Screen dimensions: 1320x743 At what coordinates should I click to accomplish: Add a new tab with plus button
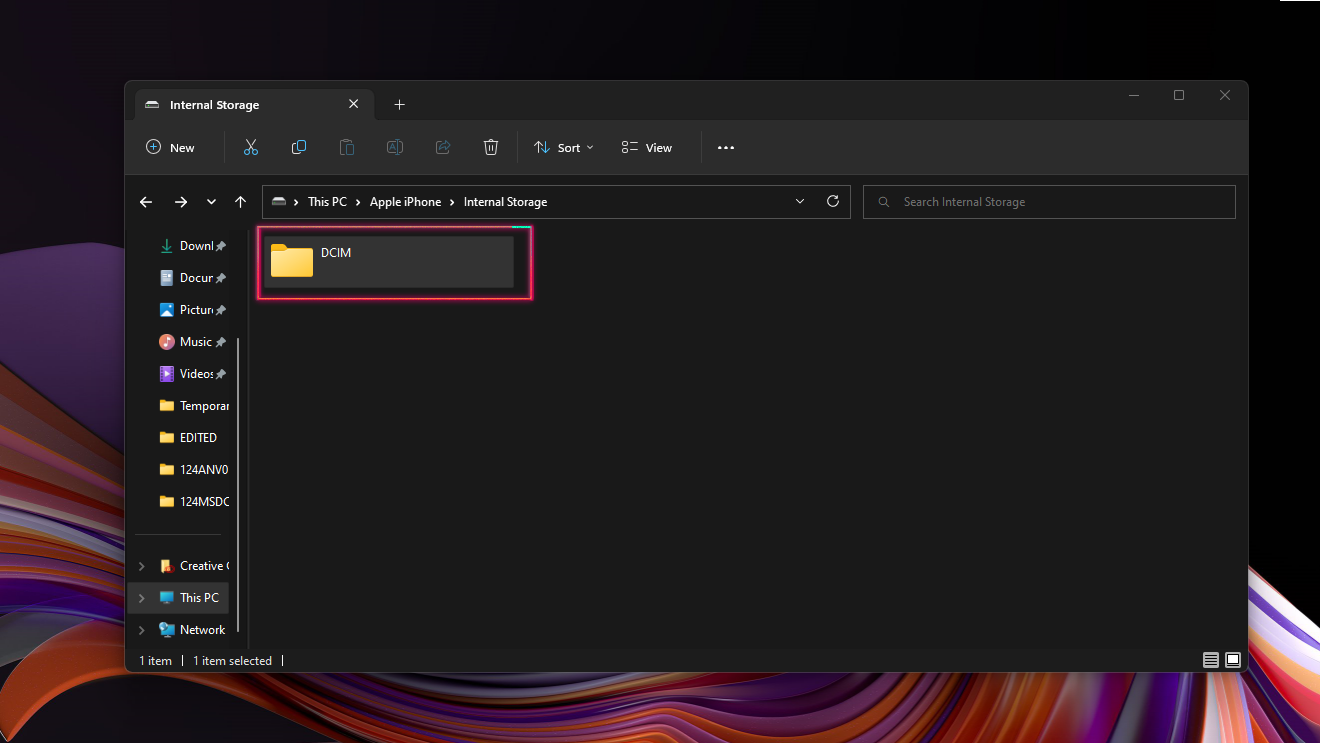tap(399, 105)
